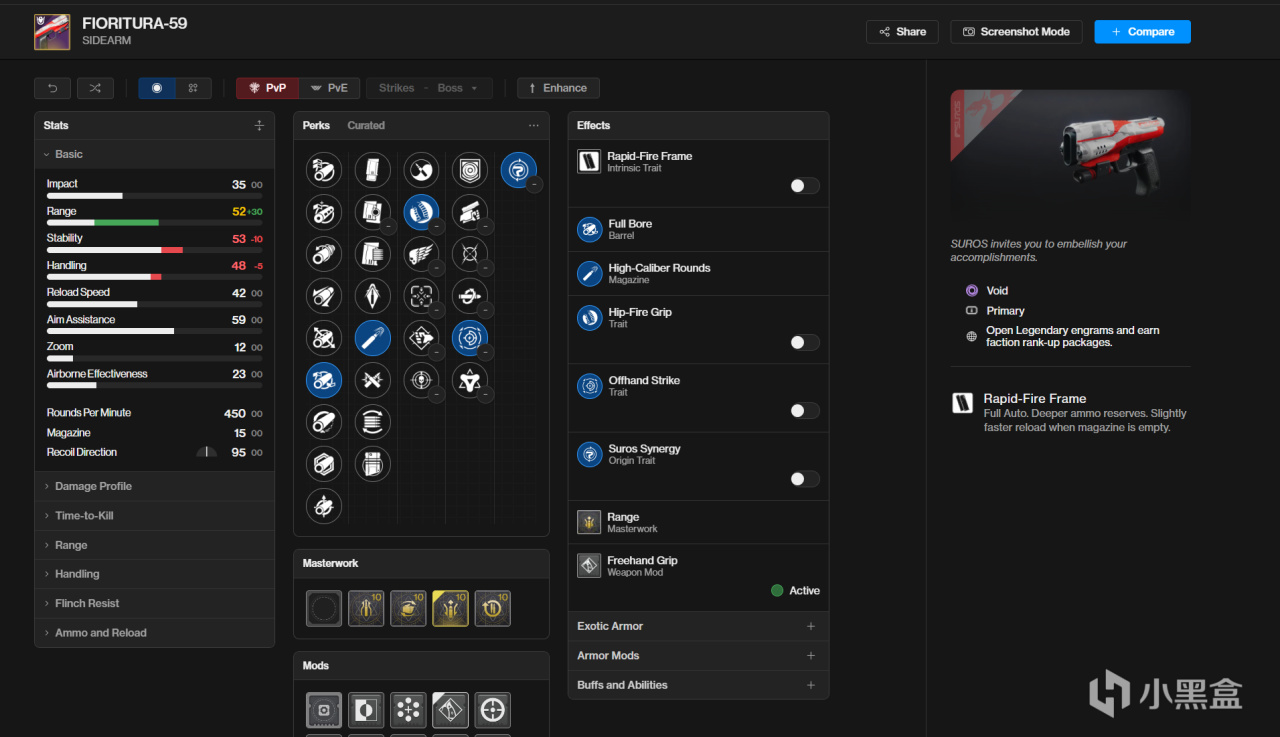This screenshot has height=737, width=1280.
Task: Toggle the Hip-Fire Grip effect switch
Action: [804, 342]
